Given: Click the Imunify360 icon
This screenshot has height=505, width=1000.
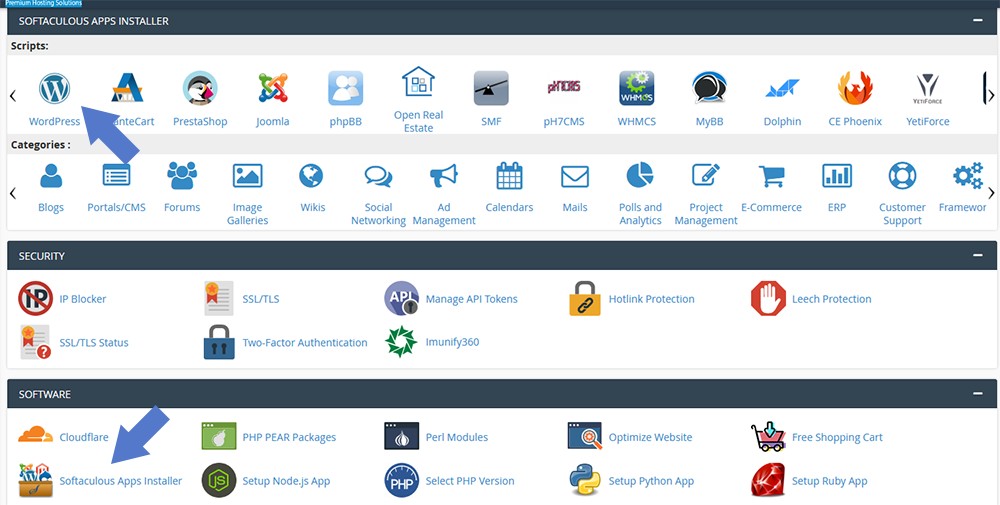Looking at the screenshot, I should 401,342.
